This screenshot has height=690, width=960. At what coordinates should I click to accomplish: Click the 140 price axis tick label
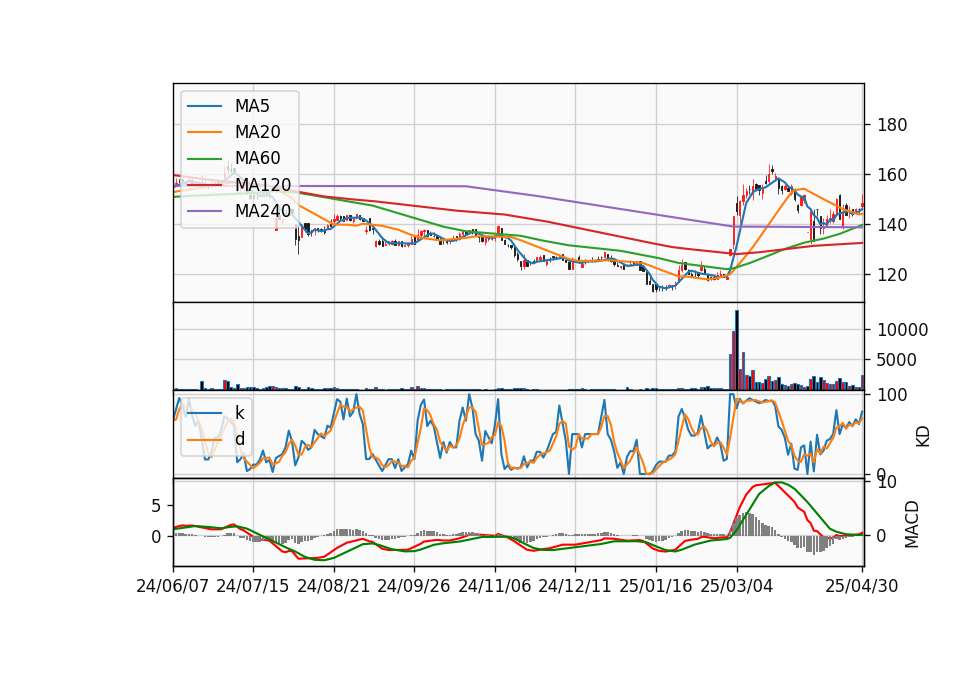[x=892, y=225]
